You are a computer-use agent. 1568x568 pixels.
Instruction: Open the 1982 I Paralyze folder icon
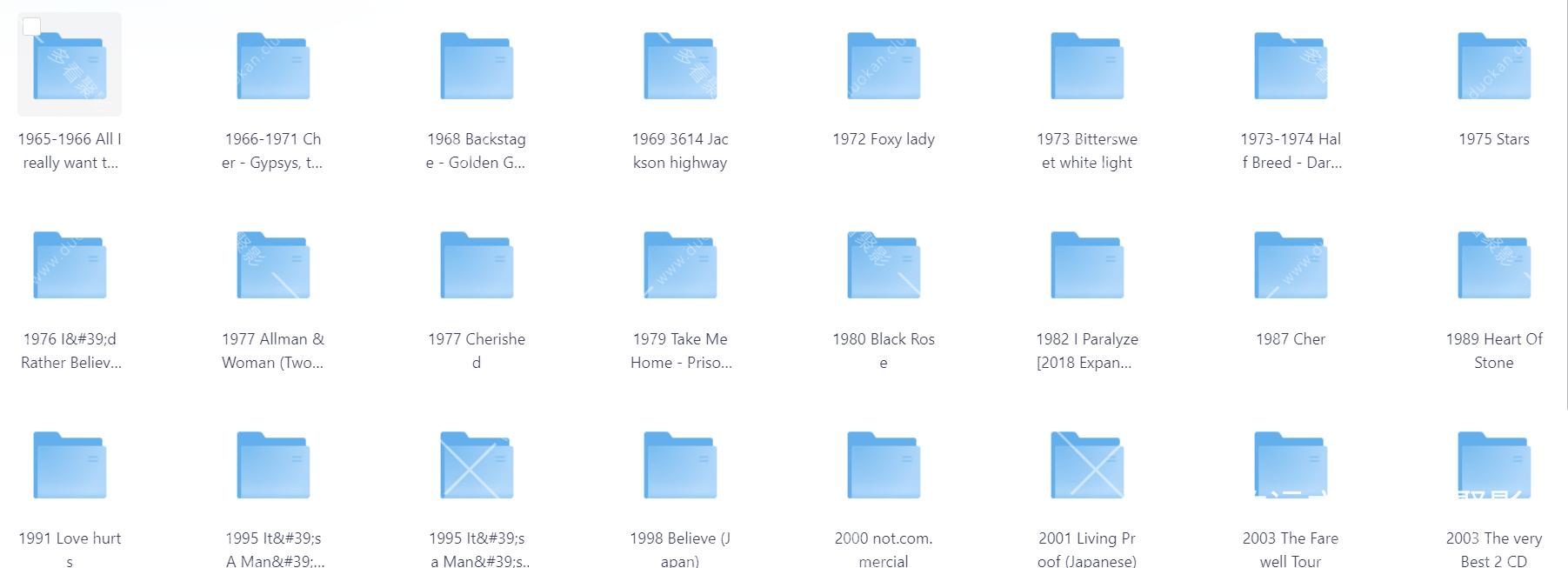coord(1087,265)
